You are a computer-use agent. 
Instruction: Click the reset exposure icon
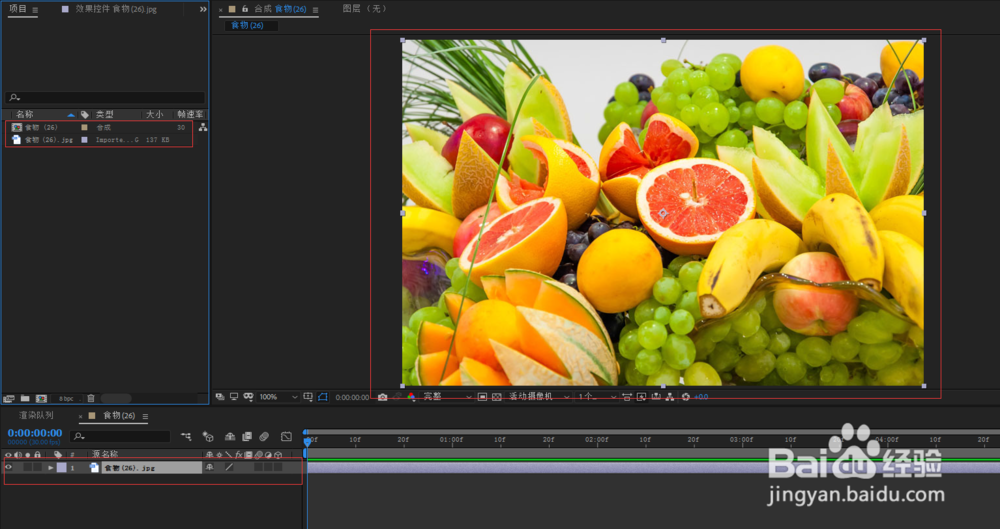click(x=686, y=397)
